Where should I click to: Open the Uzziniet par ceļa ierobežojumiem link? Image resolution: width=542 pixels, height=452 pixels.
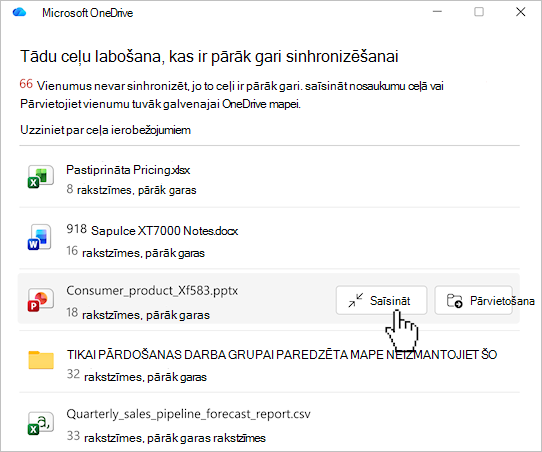point(105,130)
